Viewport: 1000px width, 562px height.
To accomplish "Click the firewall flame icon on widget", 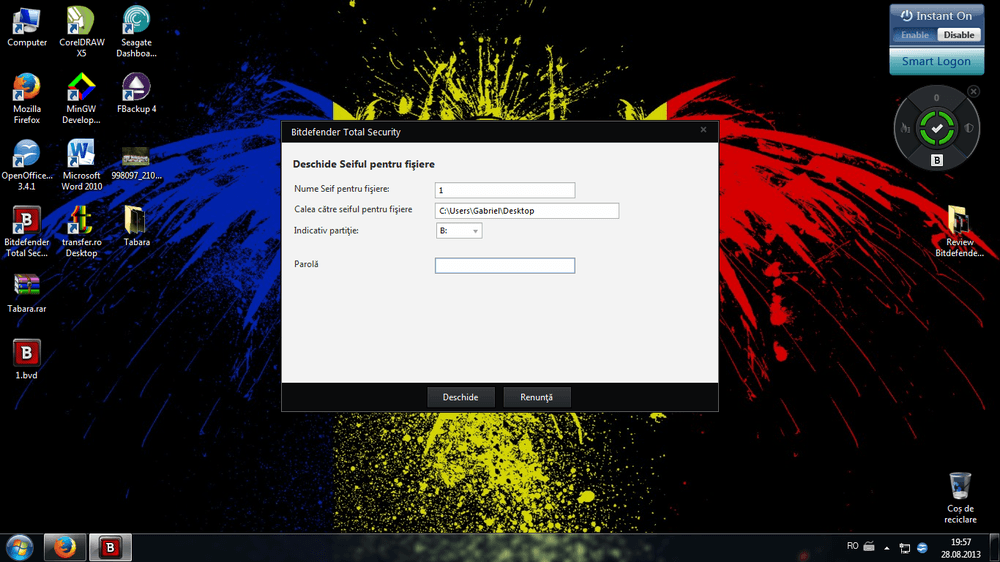I will point(906,128).
